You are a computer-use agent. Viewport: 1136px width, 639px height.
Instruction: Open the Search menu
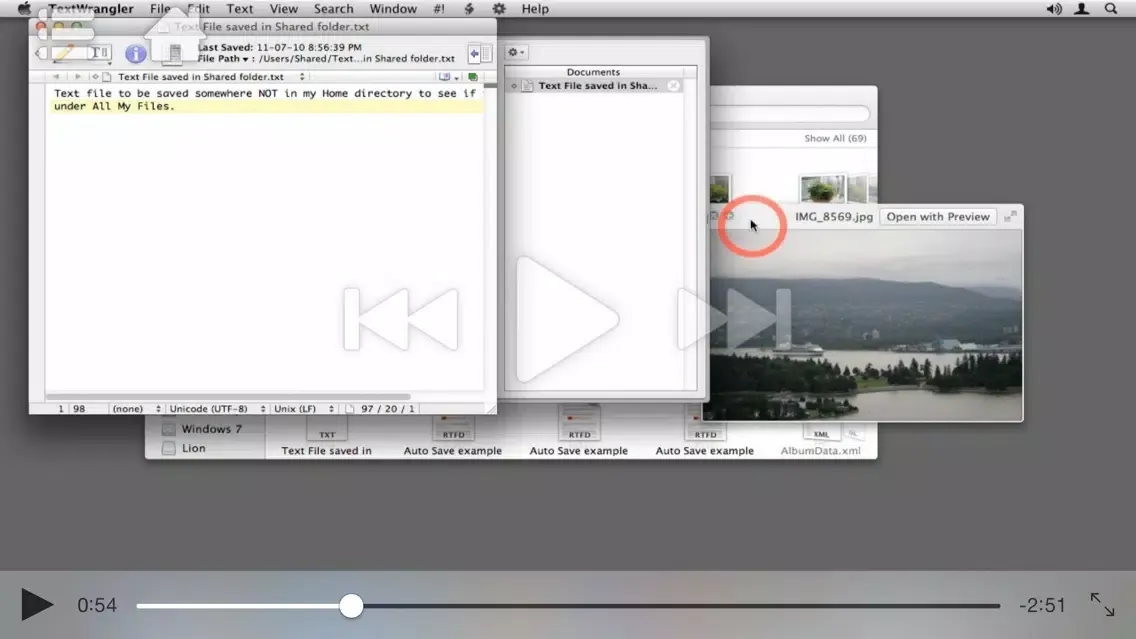333,9
